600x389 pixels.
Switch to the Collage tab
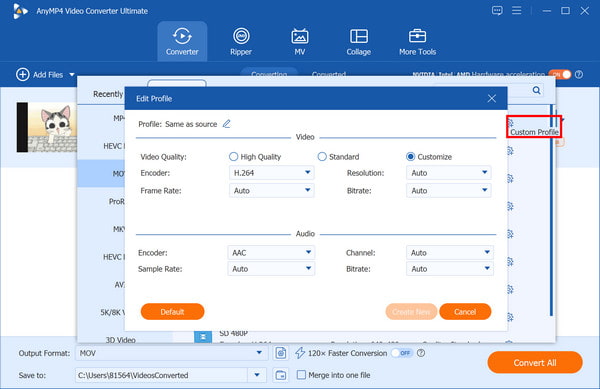359,41
